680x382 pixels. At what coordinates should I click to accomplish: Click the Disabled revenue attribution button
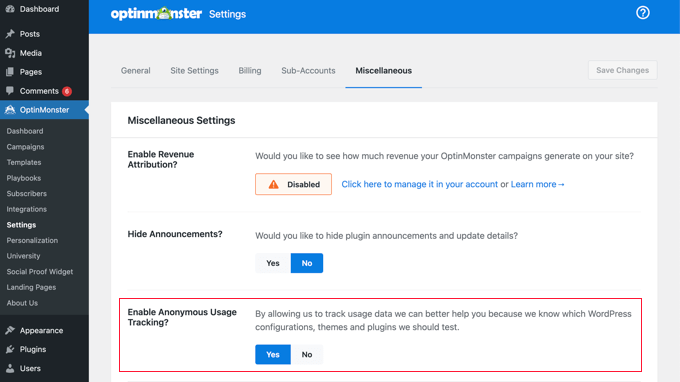[x=294, y=184]
